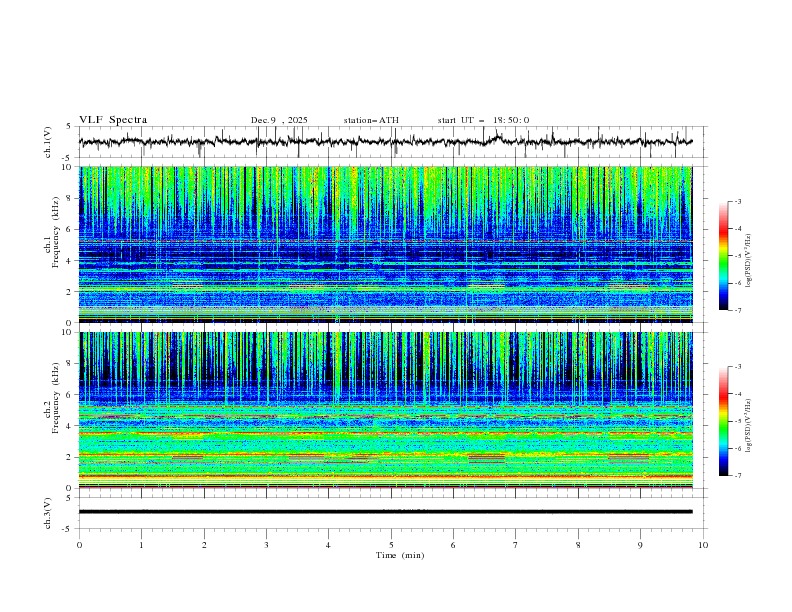
Task: Click the ch.1 voltage waveform trace
Action: (385, 142)
